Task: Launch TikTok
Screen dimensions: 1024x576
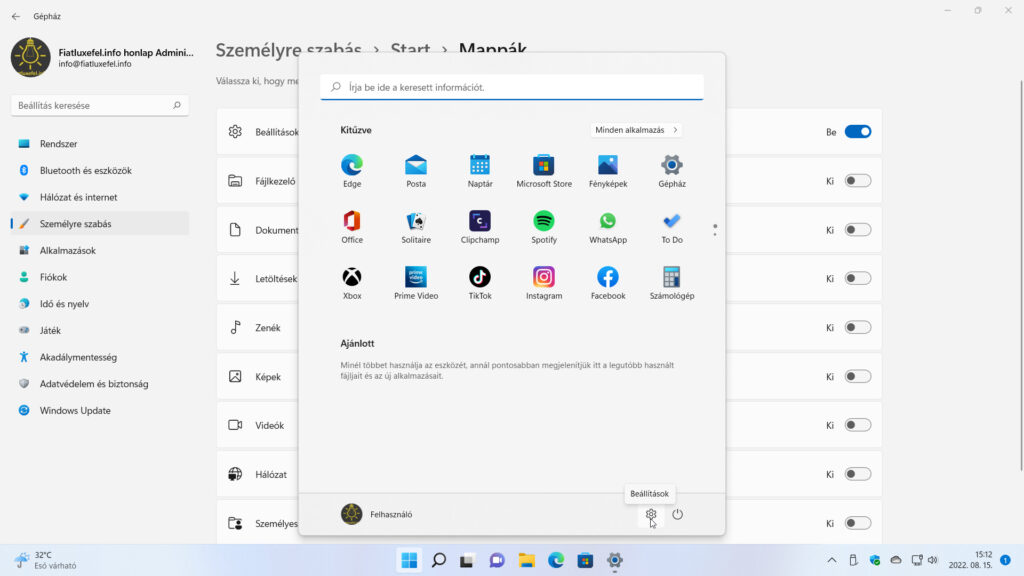Action: 479,283
